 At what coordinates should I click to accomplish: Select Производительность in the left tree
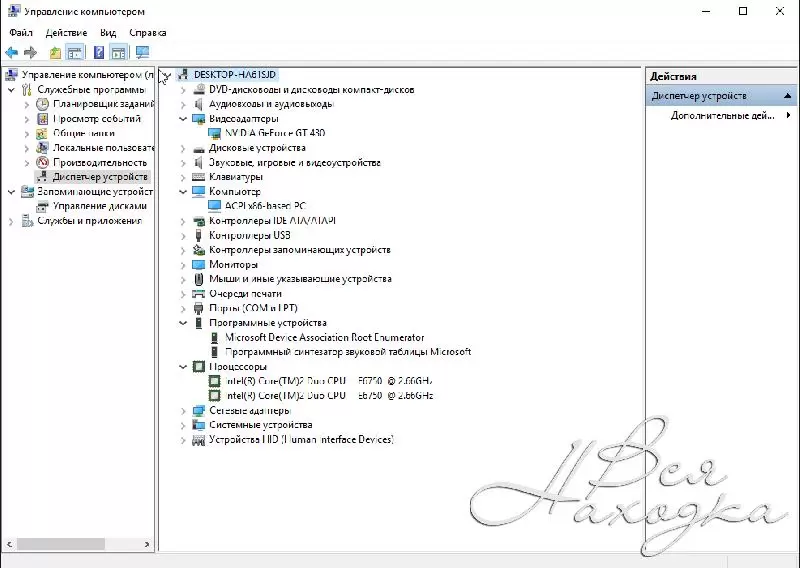[99, 162]
